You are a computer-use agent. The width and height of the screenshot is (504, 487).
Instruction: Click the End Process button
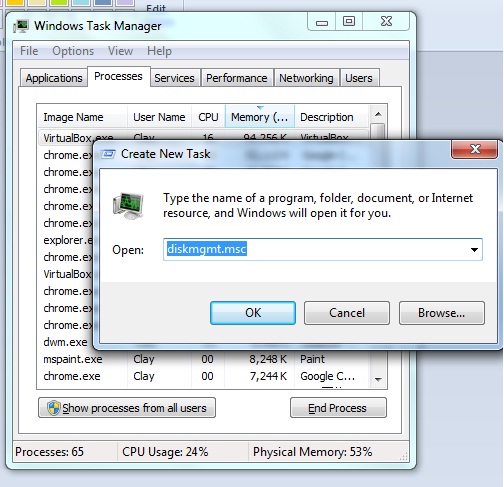point(338,408)
